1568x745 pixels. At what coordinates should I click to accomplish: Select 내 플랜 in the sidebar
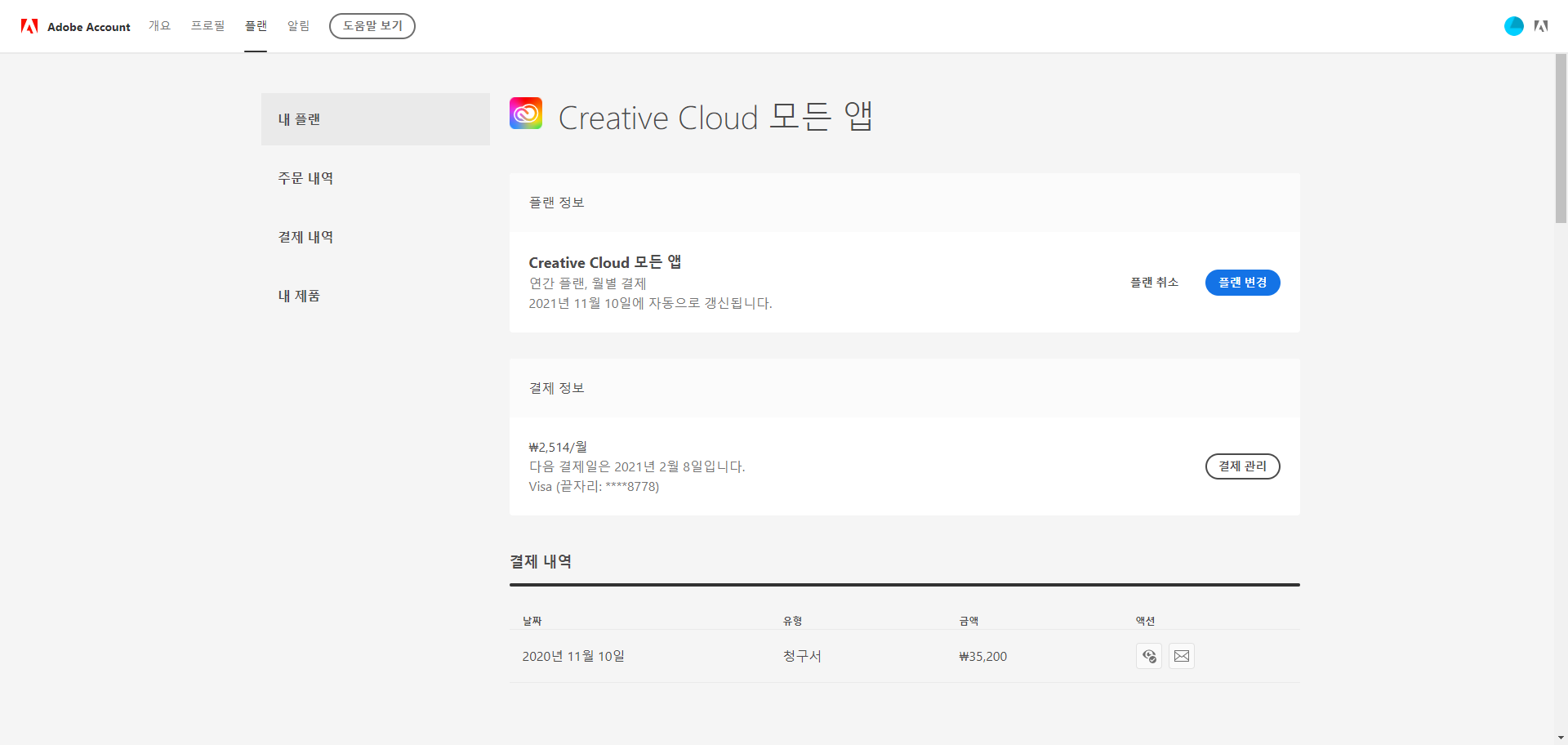click(376, 119)
